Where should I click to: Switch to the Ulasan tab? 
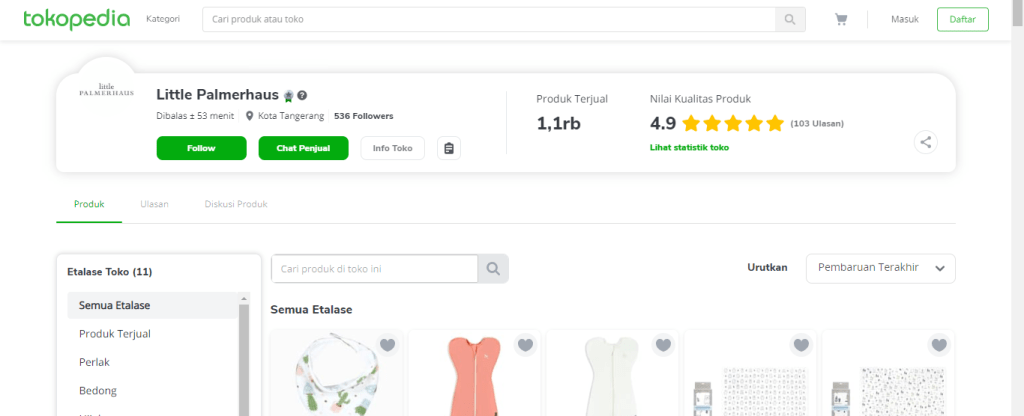(x=154, y=204)
